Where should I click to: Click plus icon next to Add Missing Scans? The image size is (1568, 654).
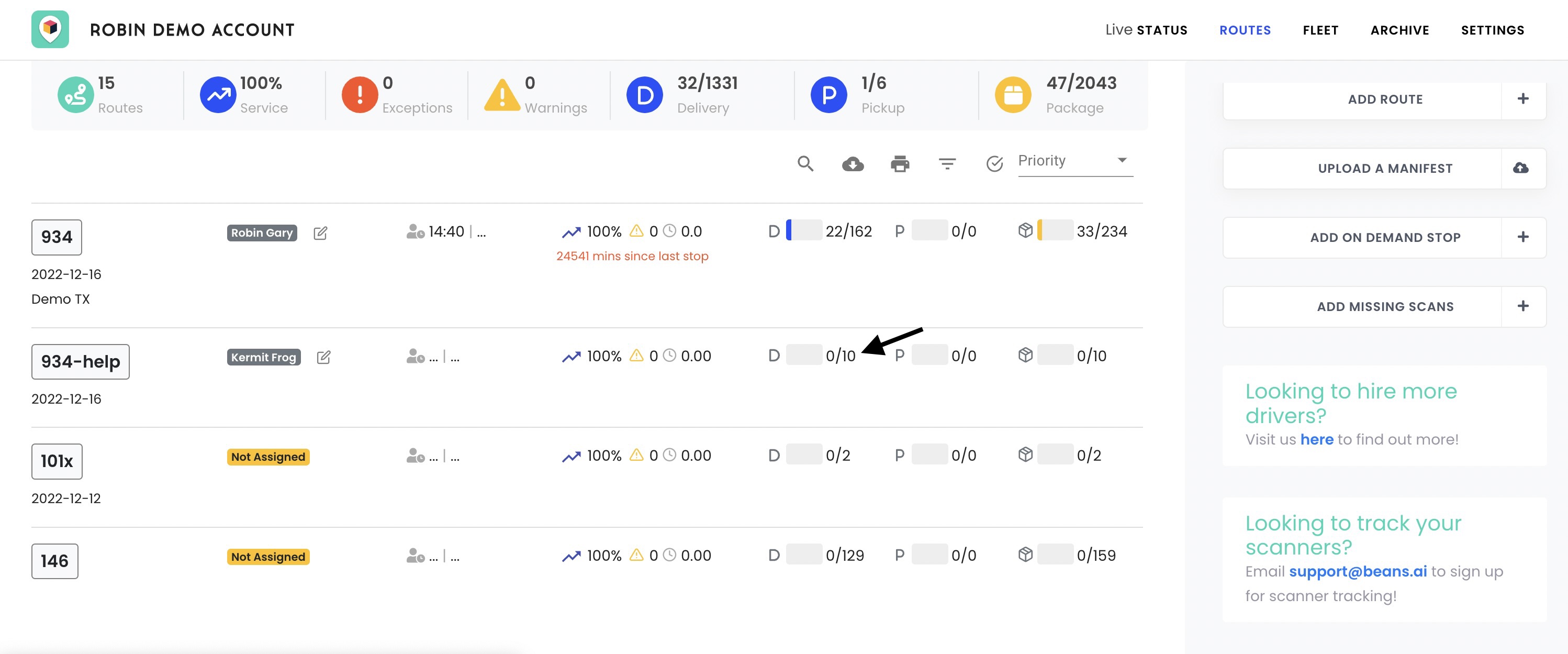point(1523,306)
